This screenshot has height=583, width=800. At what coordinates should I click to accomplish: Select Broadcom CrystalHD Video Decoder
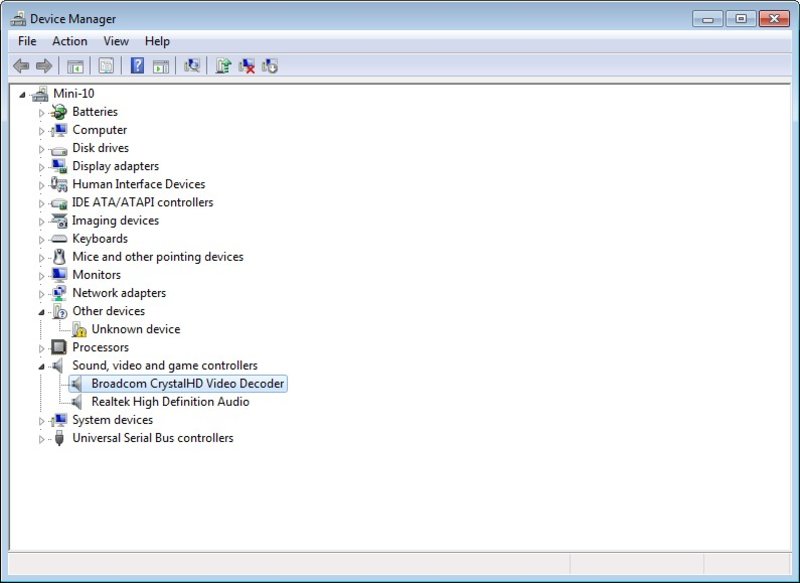(x=187, y=384)
